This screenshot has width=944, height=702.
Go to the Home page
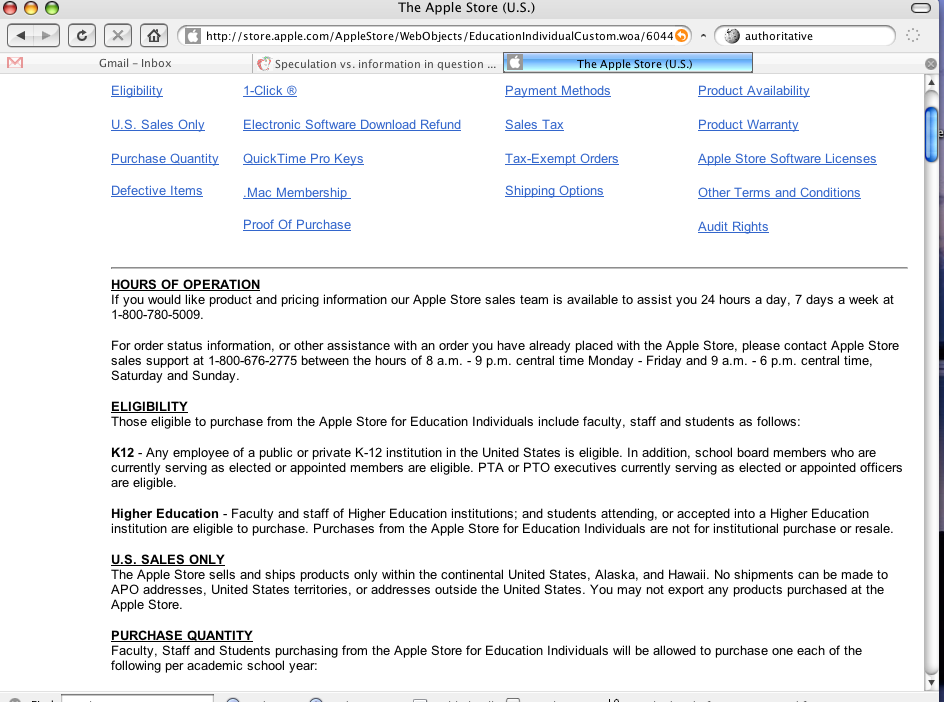click(154, 36)
